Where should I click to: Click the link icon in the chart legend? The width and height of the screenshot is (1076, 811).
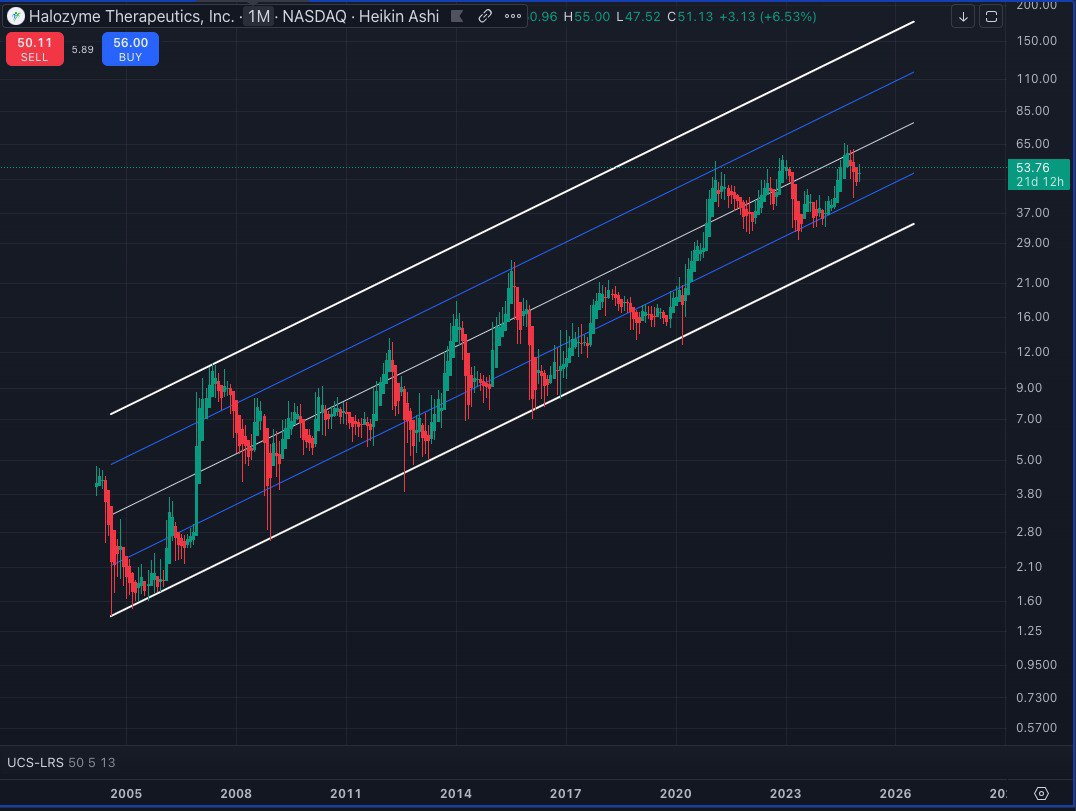[486, 17]
